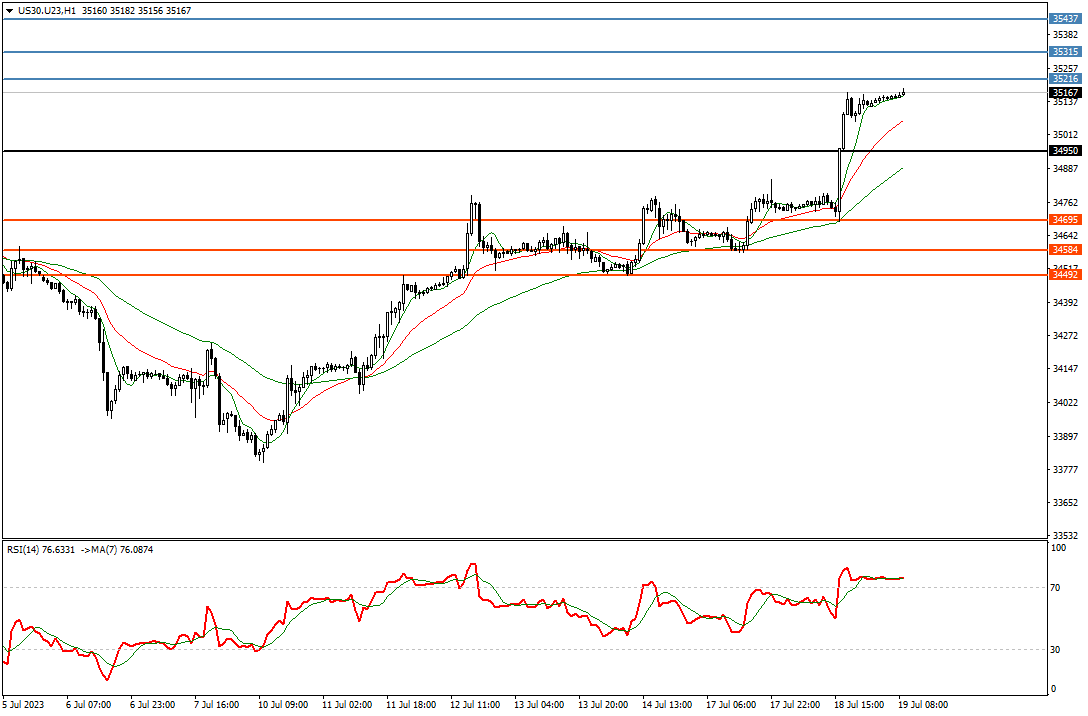Click the 6 Jul 07:00 time label
The width and height of the screenshot is (1088, 716).
click(89, 704)
